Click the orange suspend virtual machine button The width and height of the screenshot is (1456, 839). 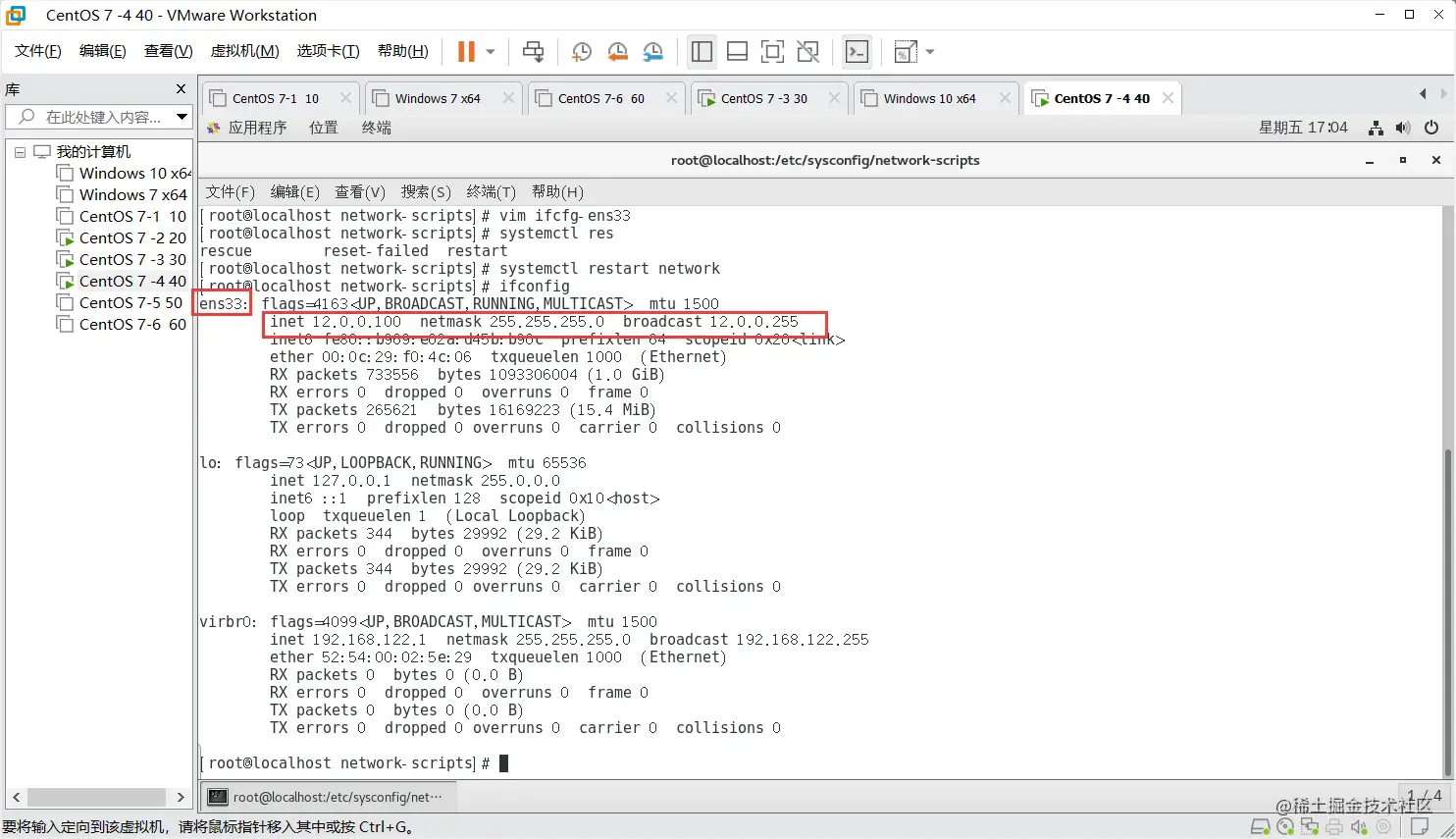tap(466, 51)
